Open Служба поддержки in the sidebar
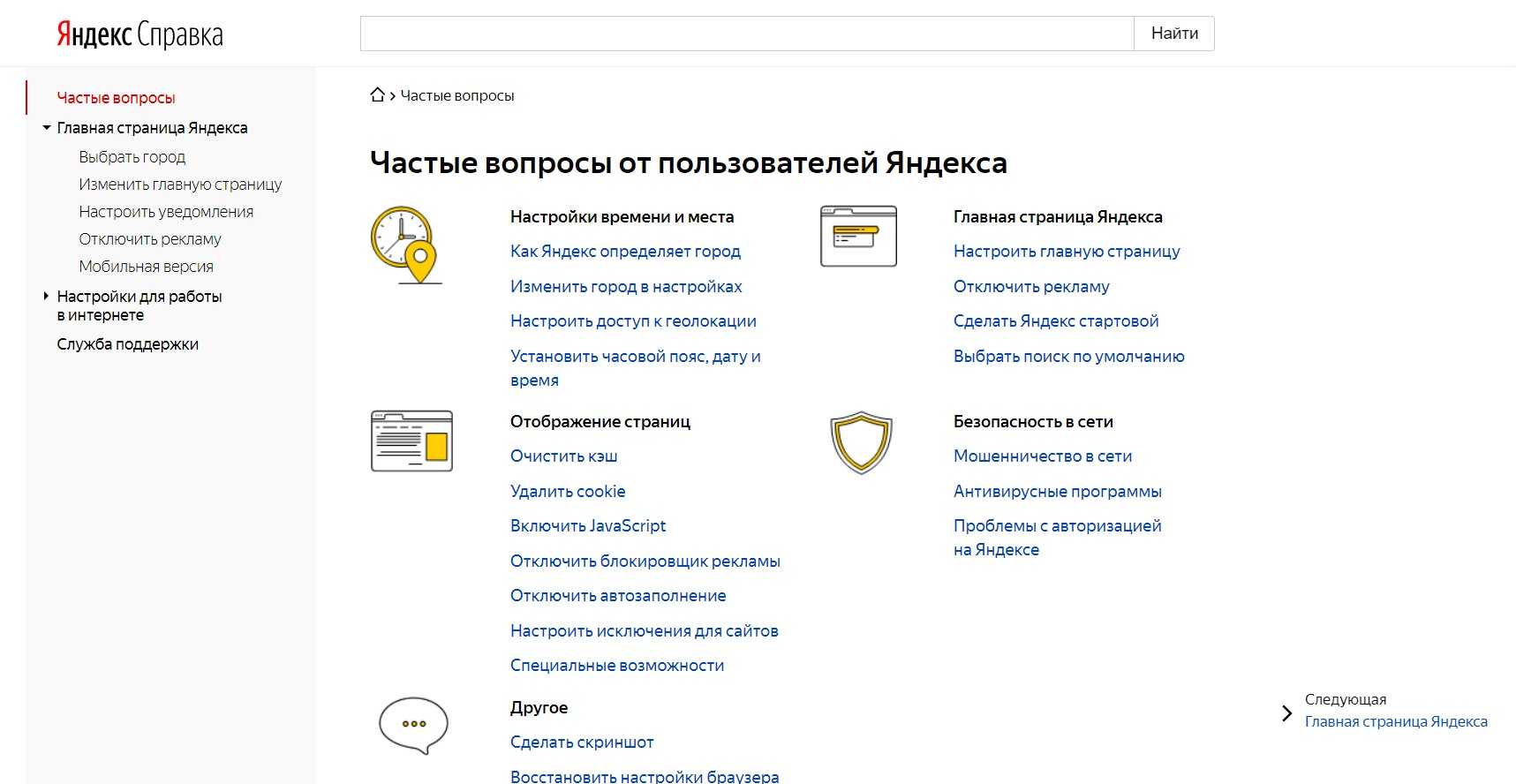Viewport: 1516px width, 784px height. 127,344
